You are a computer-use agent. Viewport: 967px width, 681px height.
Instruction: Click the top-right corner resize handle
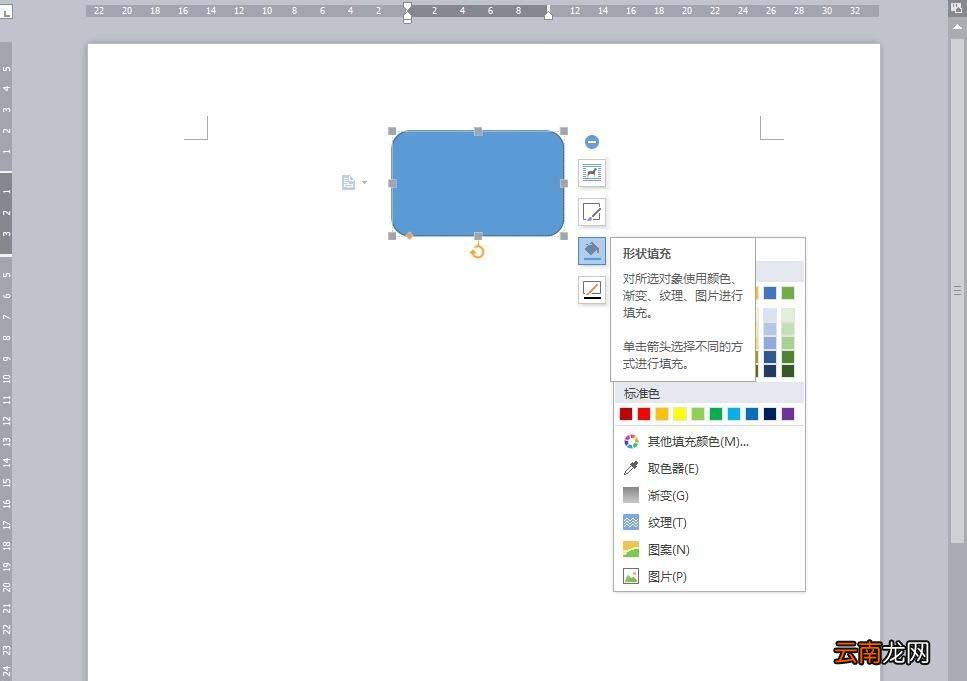(x=564, y=131)
